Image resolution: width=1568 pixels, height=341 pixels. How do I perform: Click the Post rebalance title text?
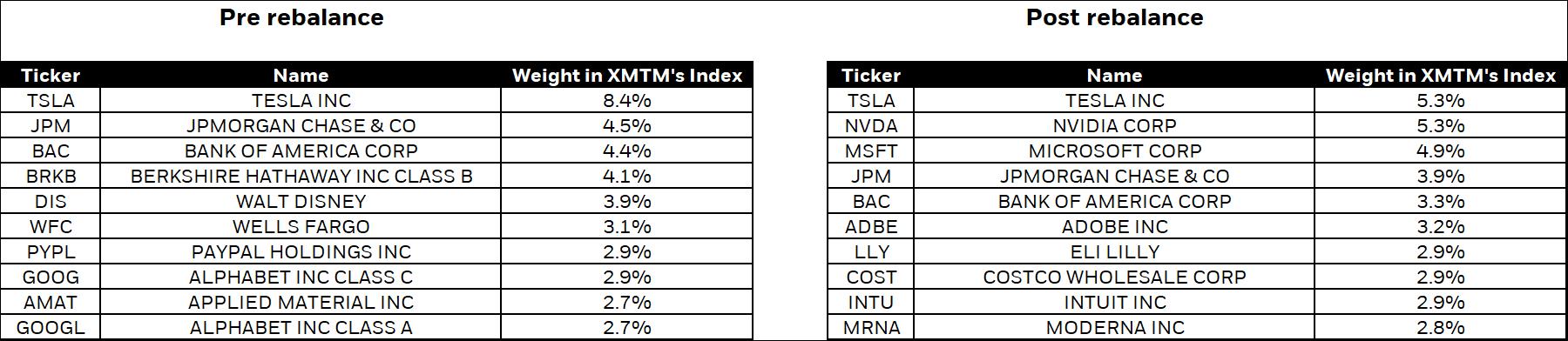(x=1114, y=17)
